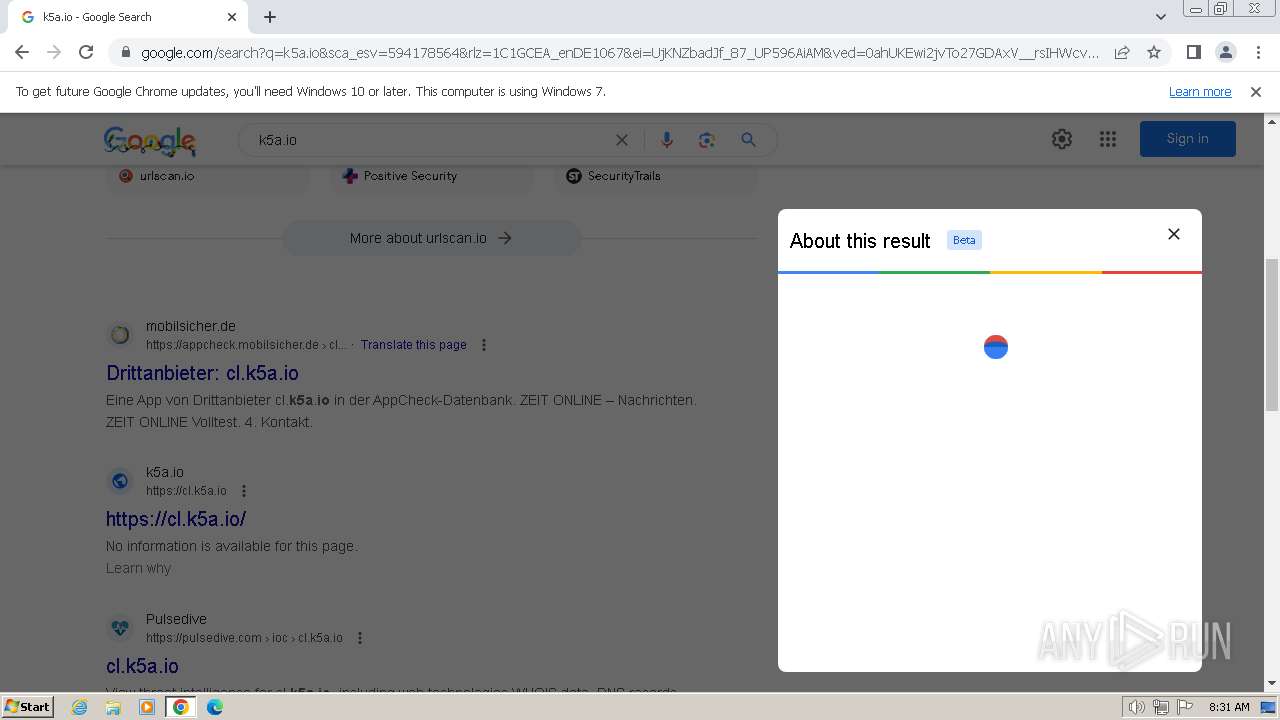Viewport: 1280px width, 720px height.
Task: Click the 8:31 AM system clock
Action: [1229, 707]
